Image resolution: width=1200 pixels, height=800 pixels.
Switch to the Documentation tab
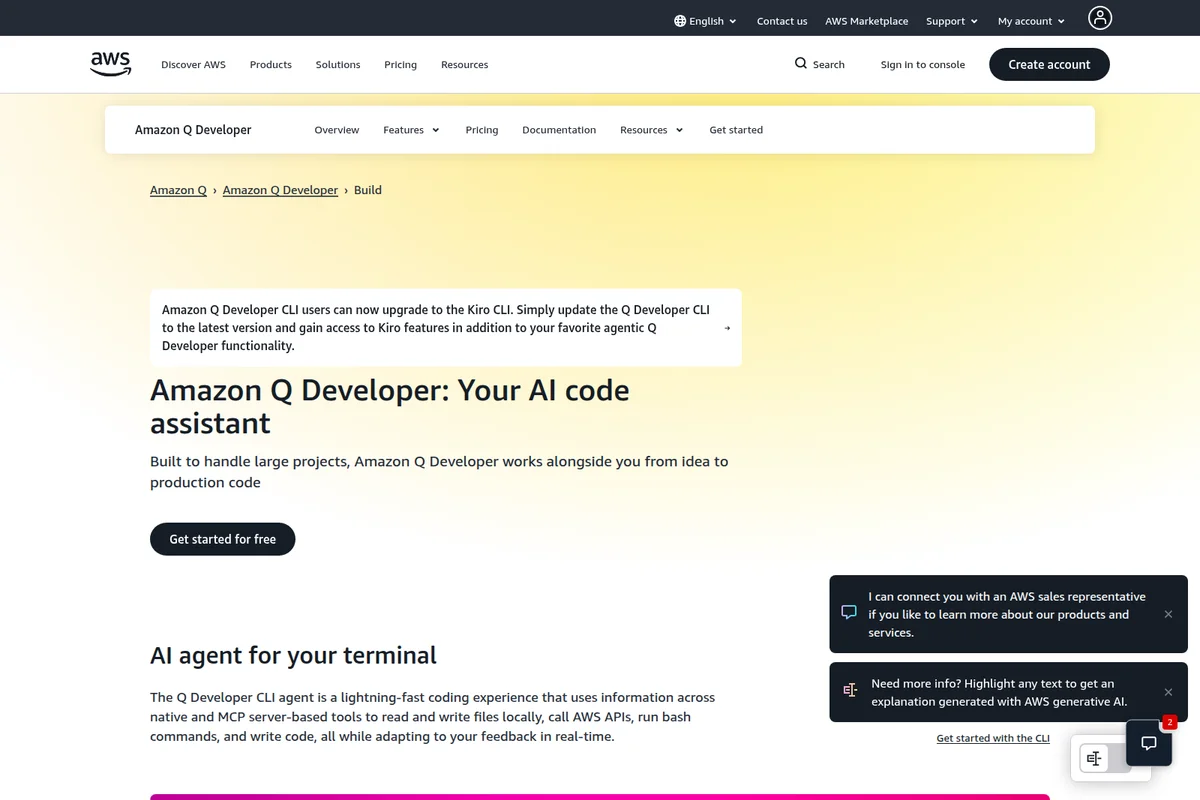(559, 129)
